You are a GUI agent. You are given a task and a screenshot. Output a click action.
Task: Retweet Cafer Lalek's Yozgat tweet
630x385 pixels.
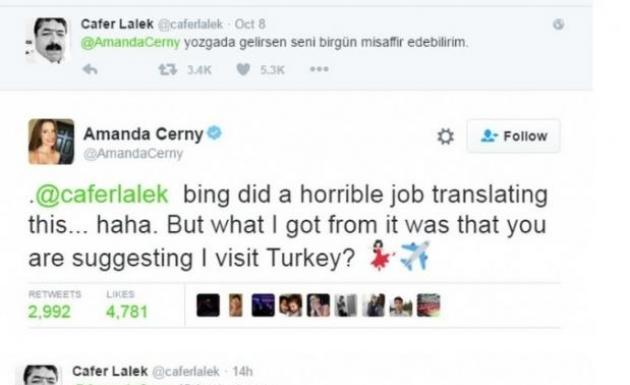[x=168, y=70]
